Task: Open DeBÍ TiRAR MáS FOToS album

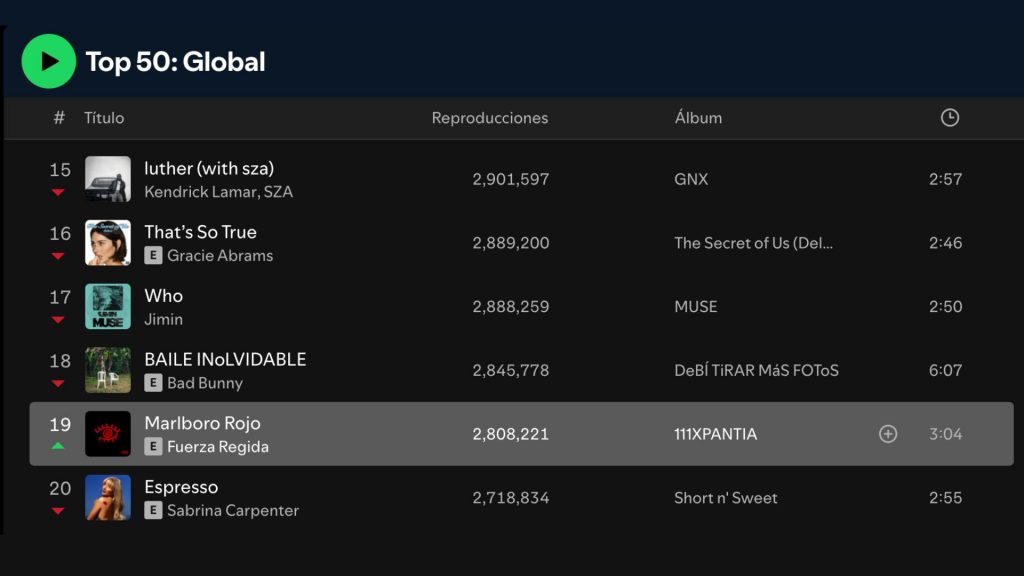Action: point(756,371)
